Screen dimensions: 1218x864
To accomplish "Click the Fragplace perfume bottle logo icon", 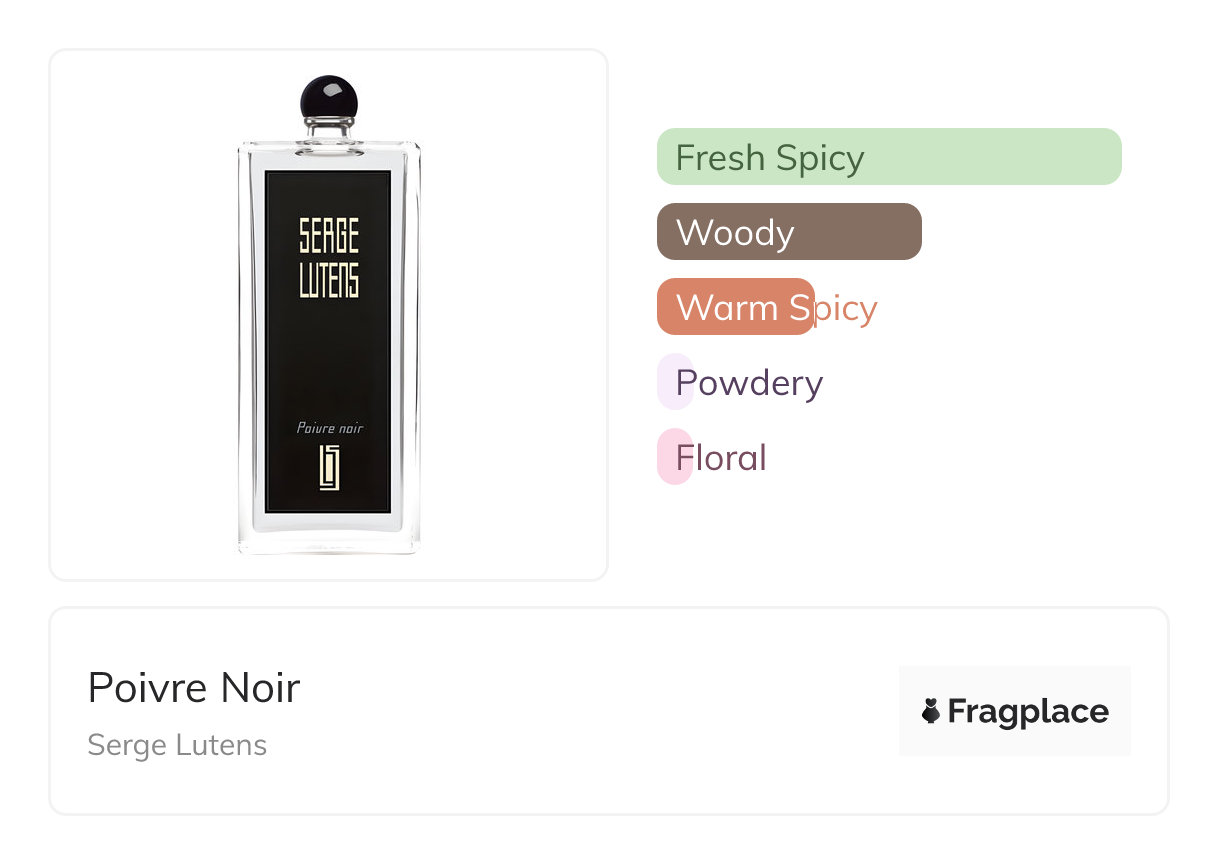I will click(931, 712).
